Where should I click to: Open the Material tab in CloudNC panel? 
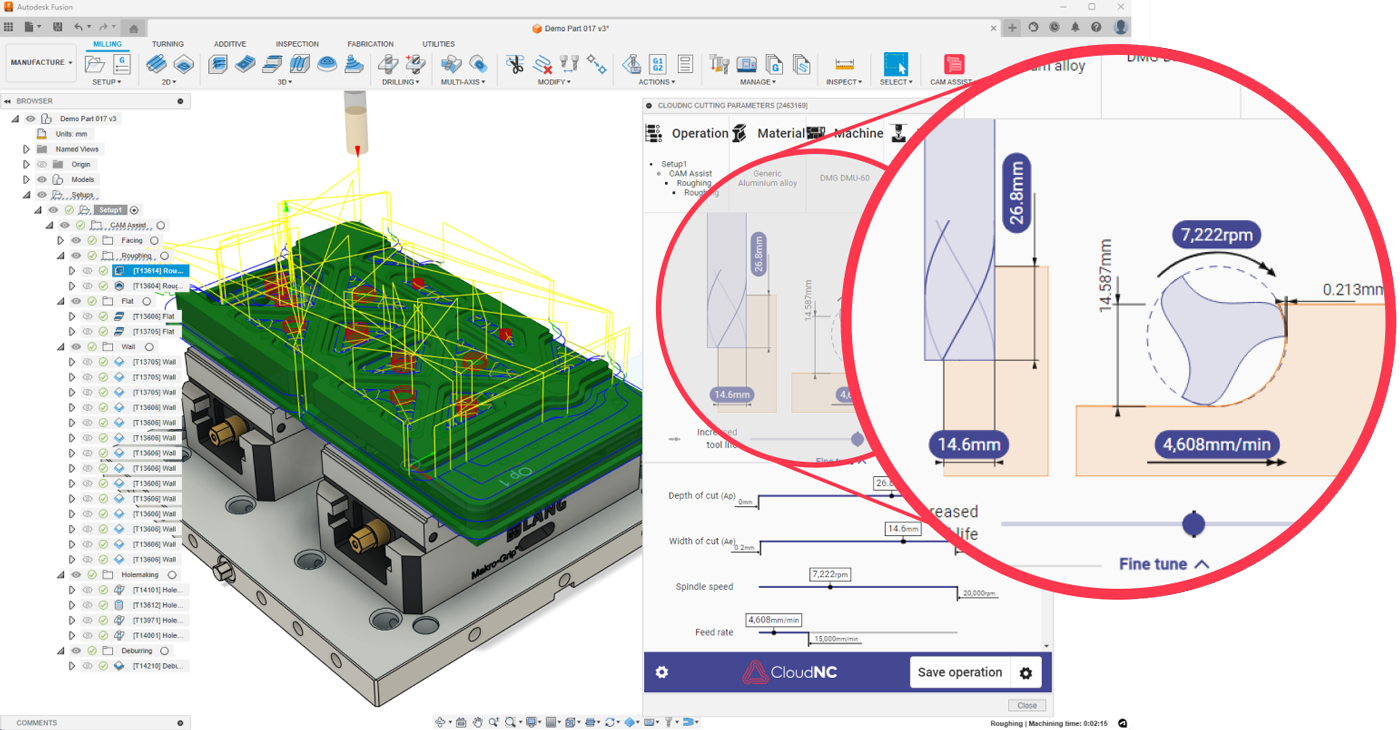coord(768,133)
